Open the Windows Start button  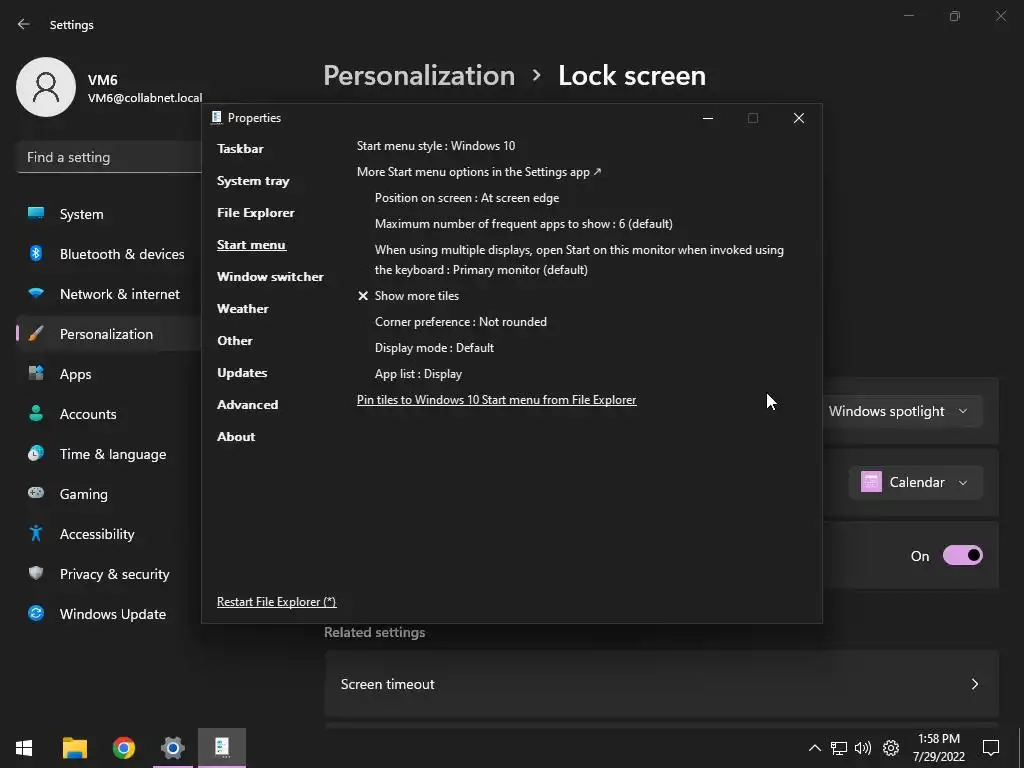click(24, 748)
